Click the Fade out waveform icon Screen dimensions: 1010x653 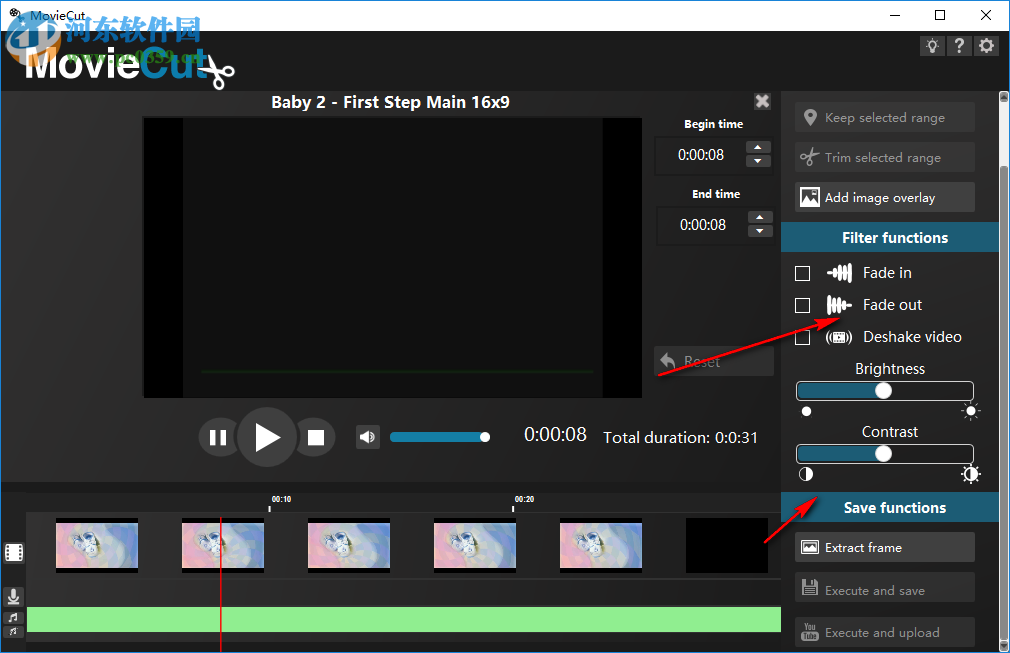click(x=839, y=305)
